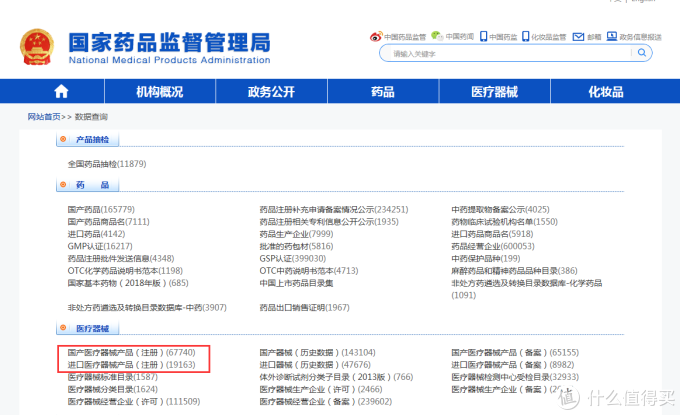Open 药品注册相关专利信息公开公示(1935) link
Viewport: 680px width, 415px height.
tap(329, 222)
